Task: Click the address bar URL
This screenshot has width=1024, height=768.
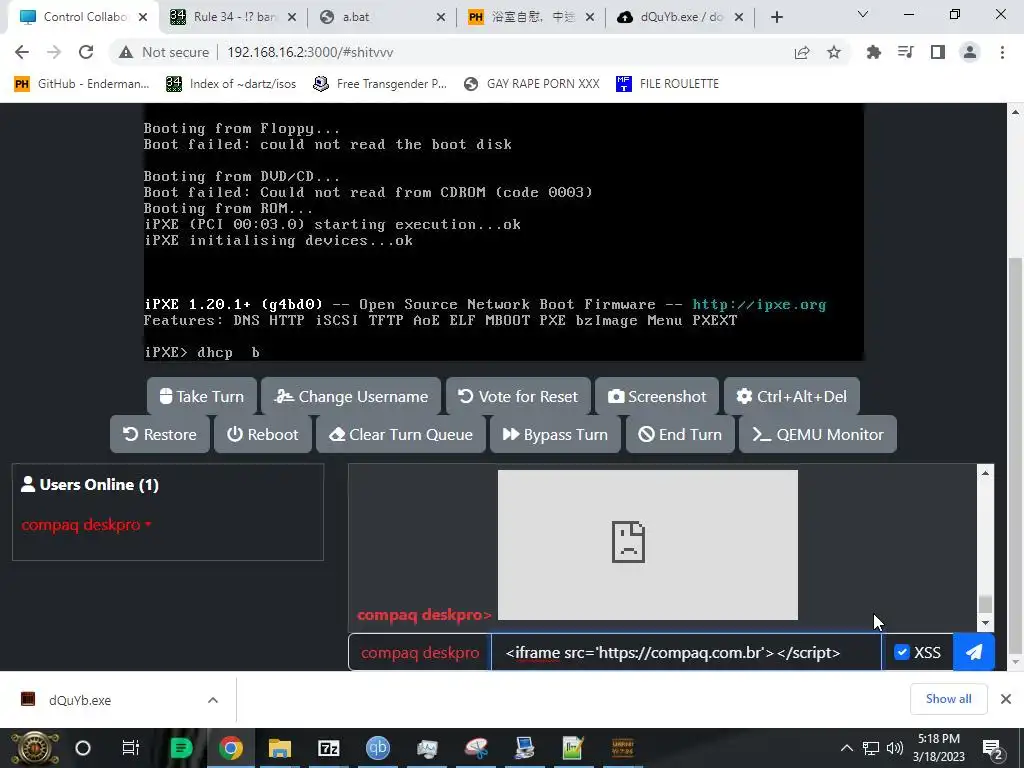Action: 310,52
